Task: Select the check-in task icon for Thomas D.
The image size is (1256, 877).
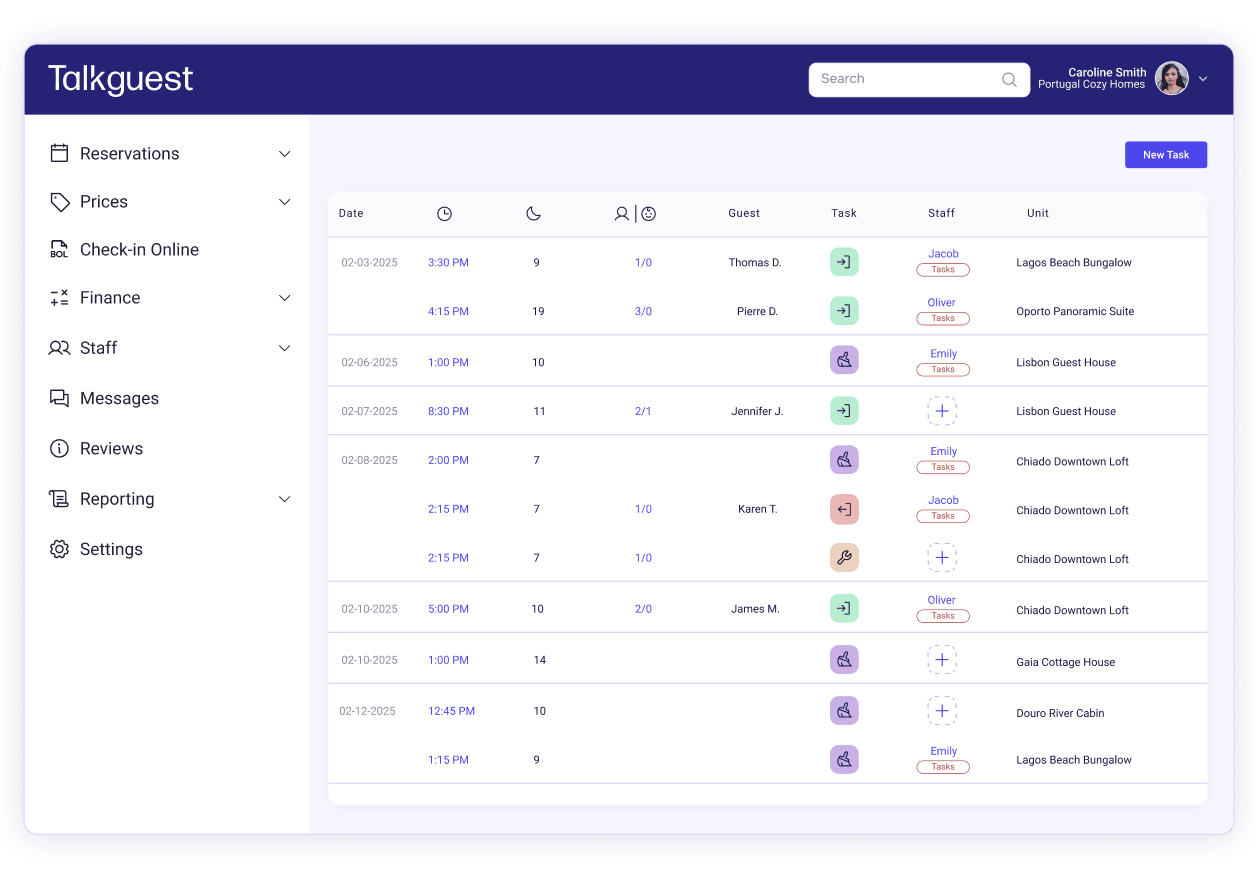Action: (844, 261)
